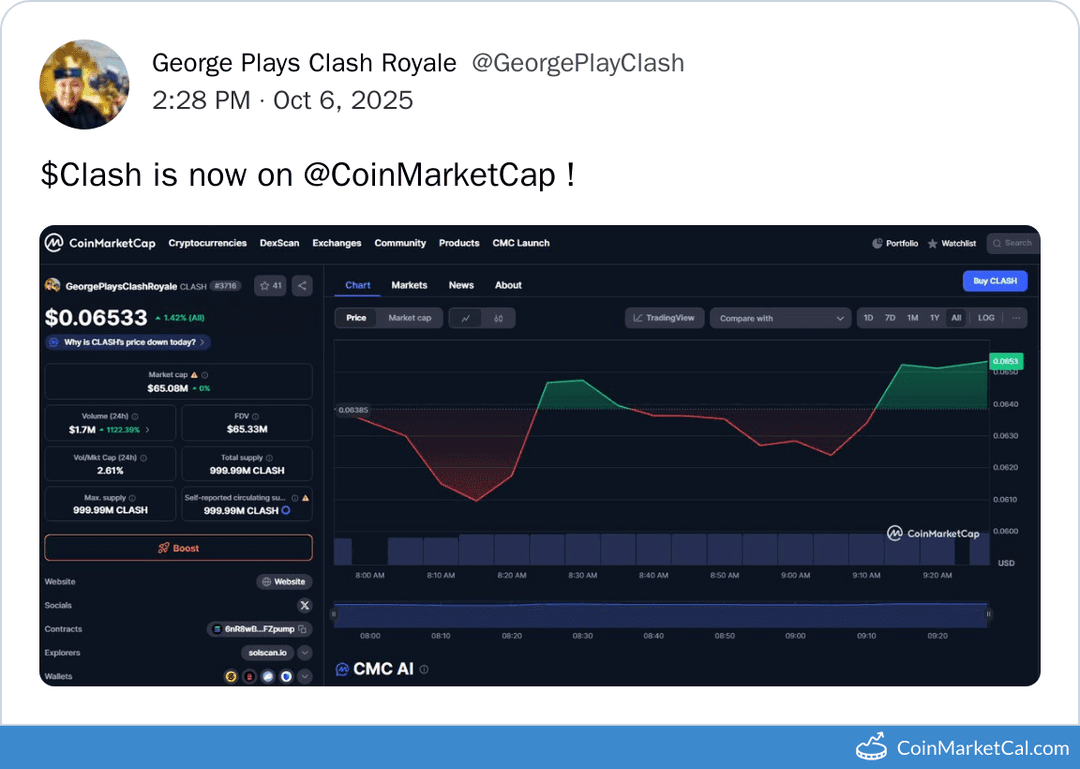The height and width of the screenshot is (769, 1080).
Task: Switch to the Markets tab
Action: pyautogui.click(x=410, y=285)
